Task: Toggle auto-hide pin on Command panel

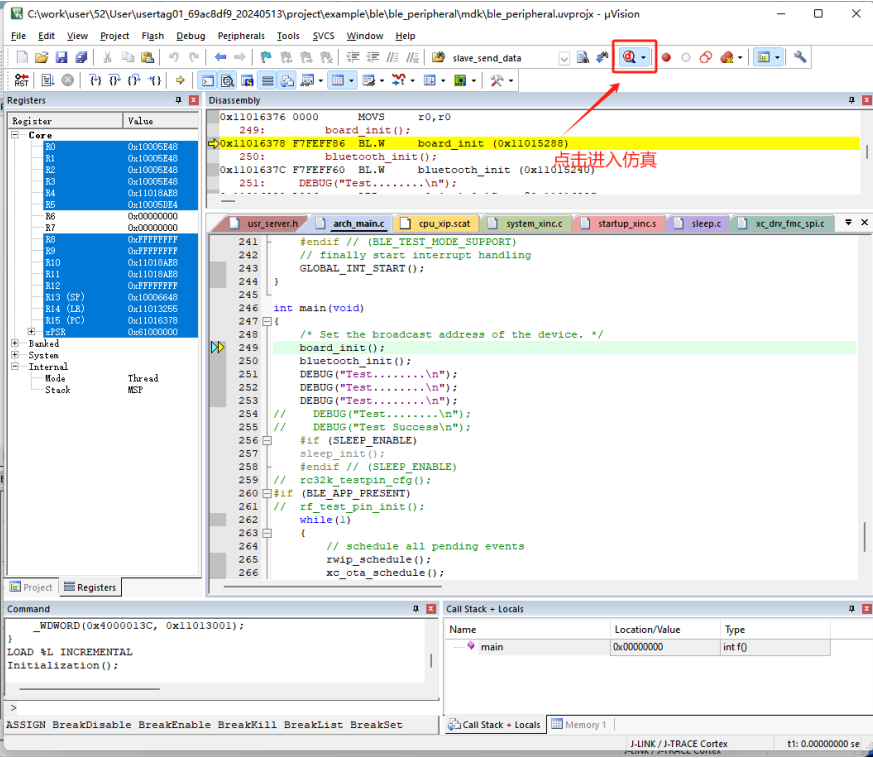Action: (x=415, y=609)
